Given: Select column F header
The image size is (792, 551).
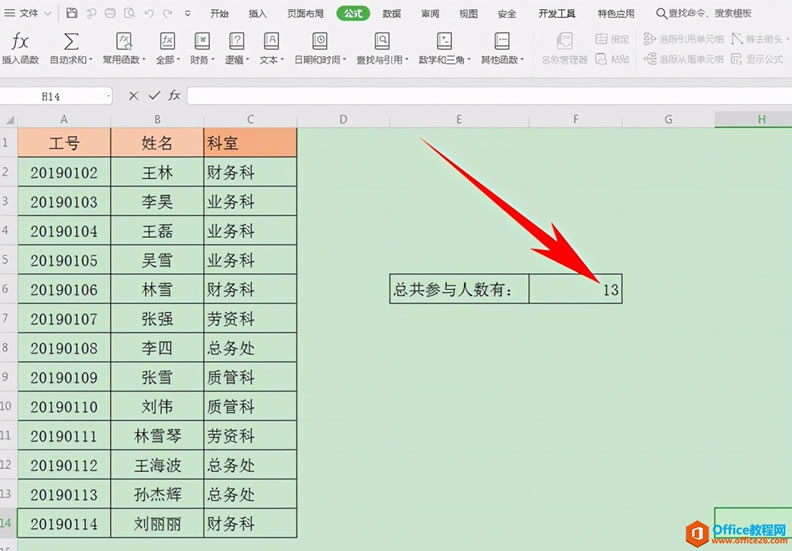Looking at the screenshot, I should [575, 120].
